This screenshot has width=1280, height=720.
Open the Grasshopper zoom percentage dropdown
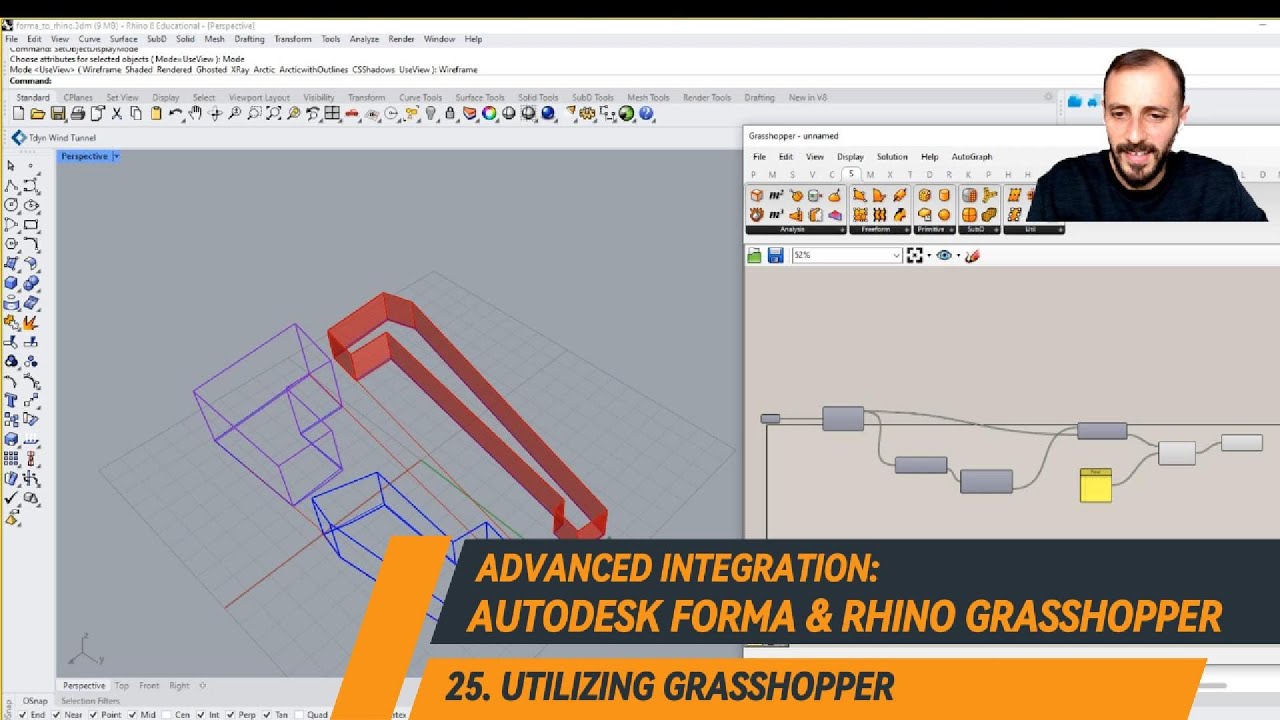click(x=896, y=256)
